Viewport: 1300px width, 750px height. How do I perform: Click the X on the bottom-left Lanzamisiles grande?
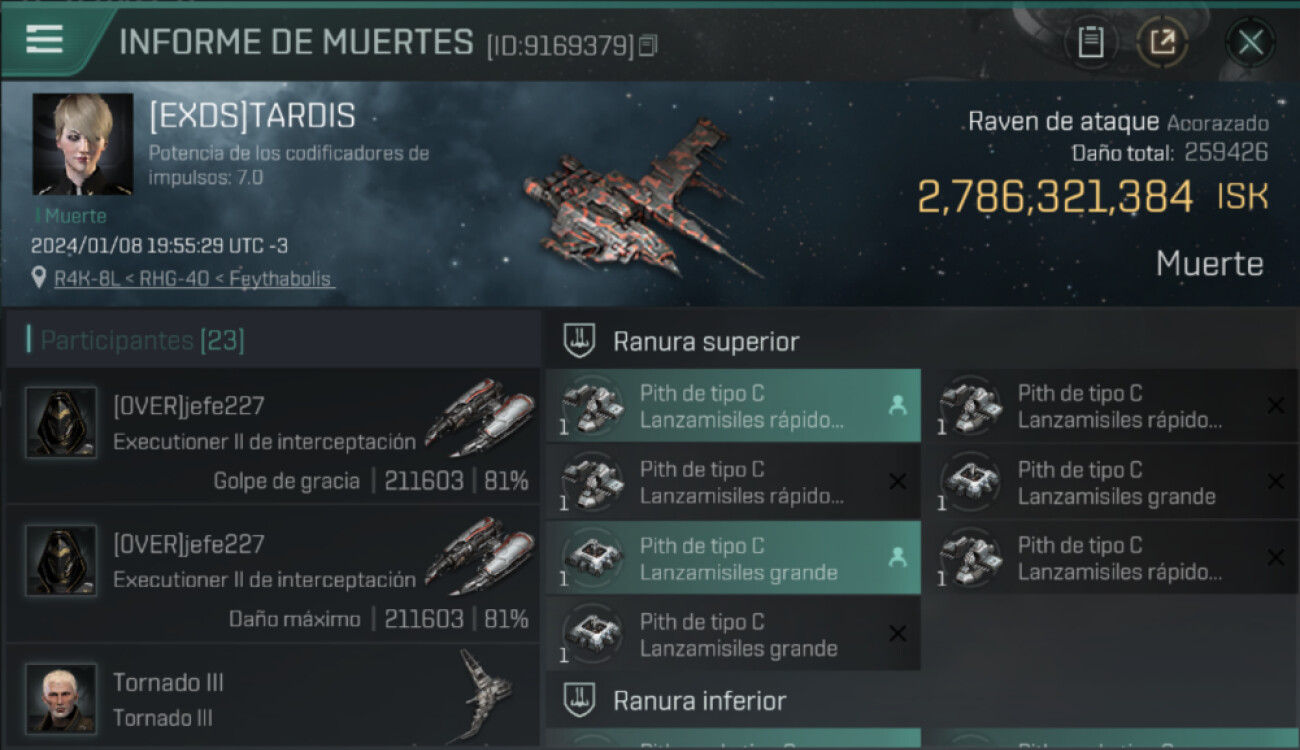(897, 633)
